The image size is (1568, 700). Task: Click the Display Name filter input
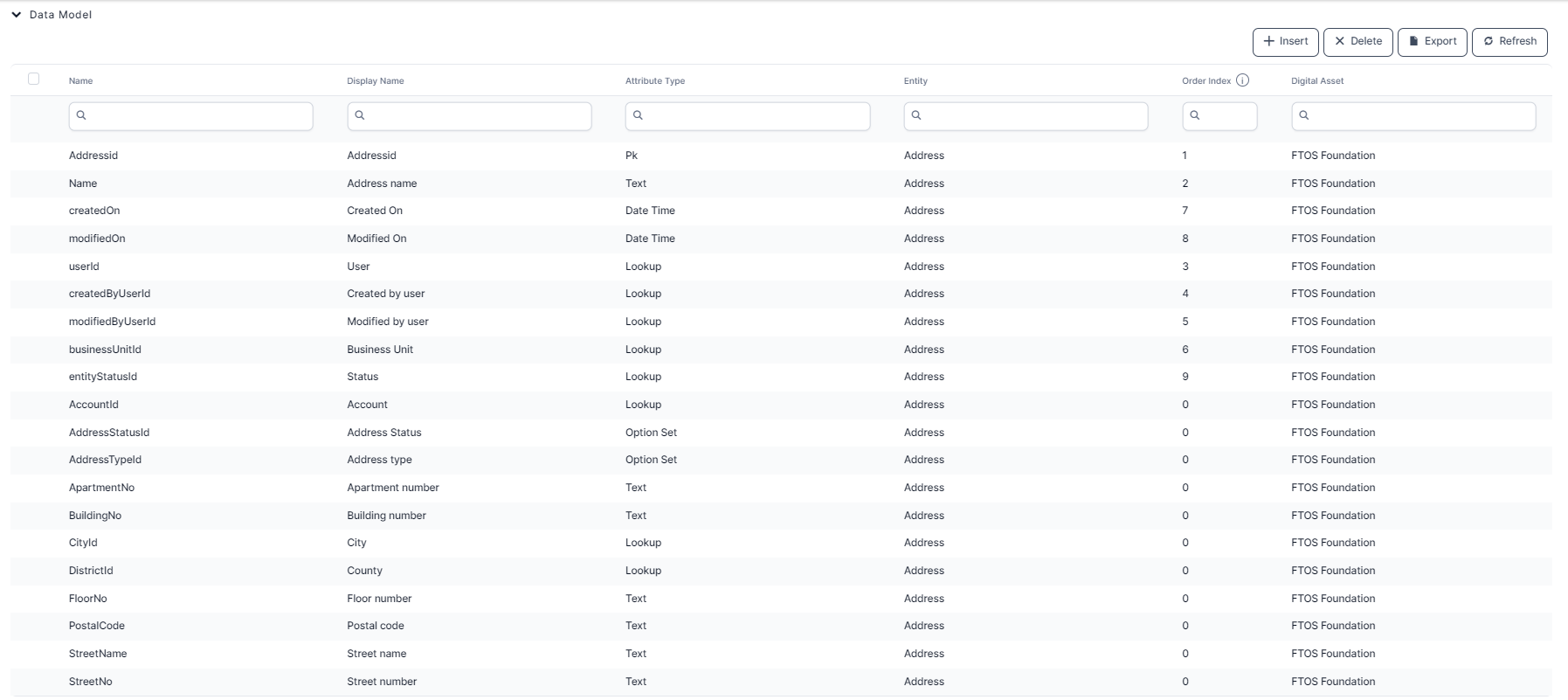[477, 116]
